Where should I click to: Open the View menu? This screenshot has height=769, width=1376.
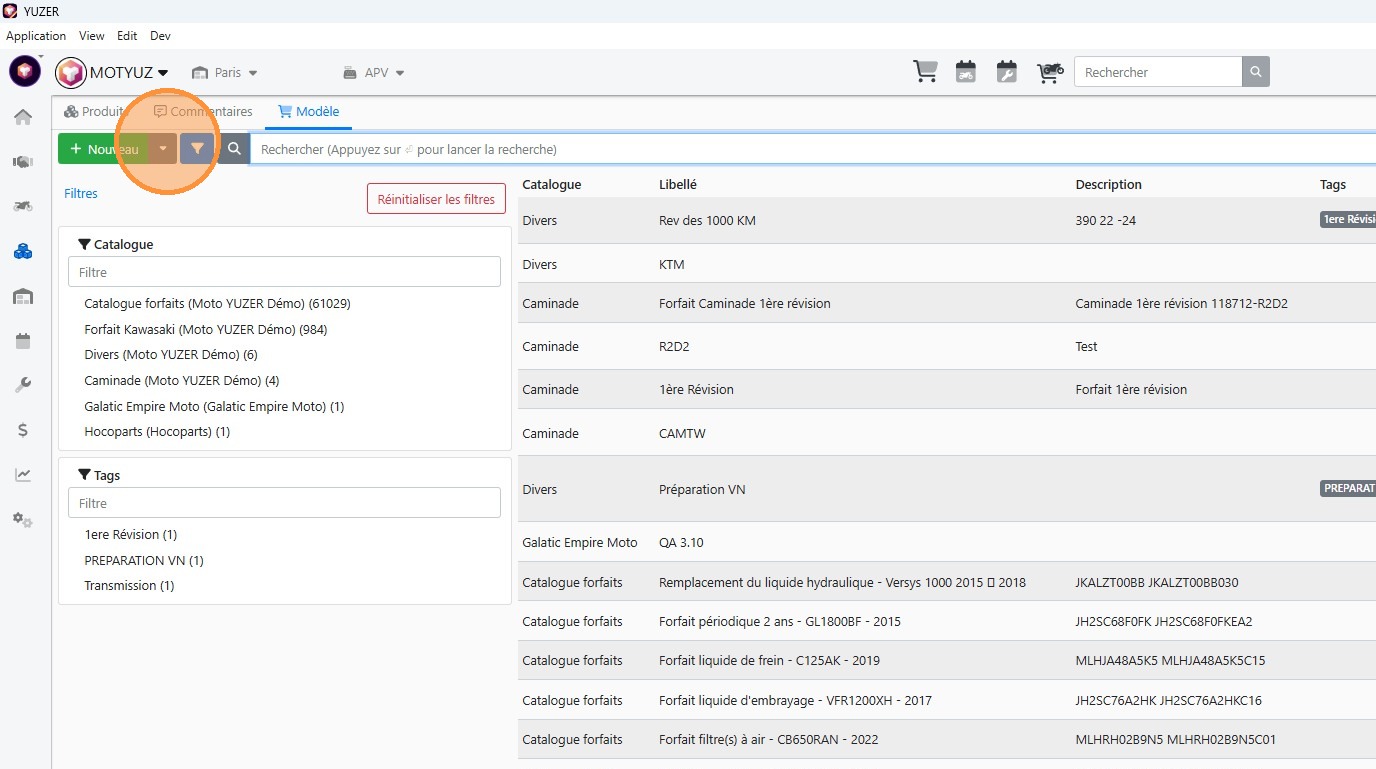pyautogui.click(x=92, y=36)
